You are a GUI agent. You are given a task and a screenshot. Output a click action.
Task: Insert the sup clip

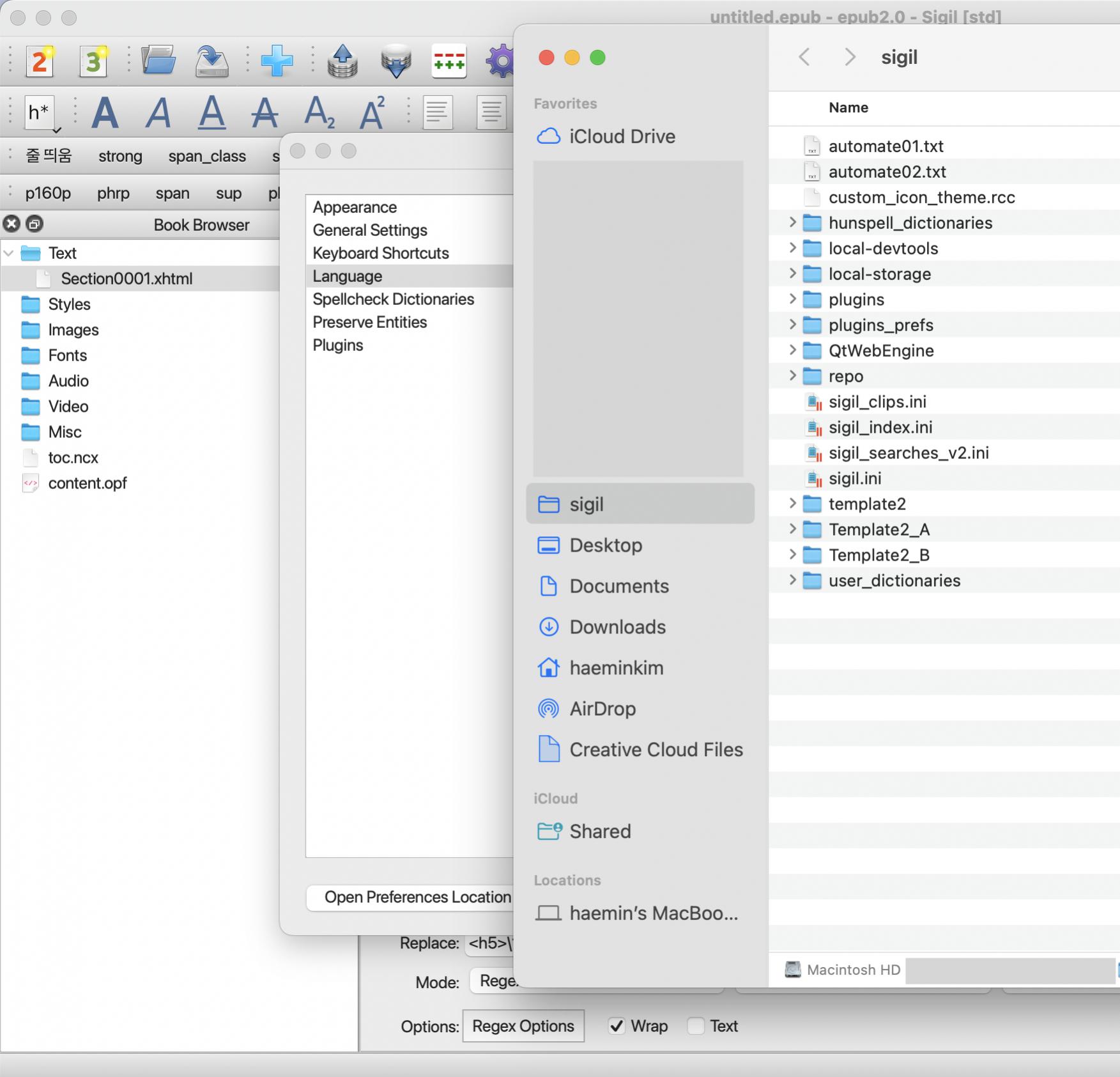click(x=229, y=193)
